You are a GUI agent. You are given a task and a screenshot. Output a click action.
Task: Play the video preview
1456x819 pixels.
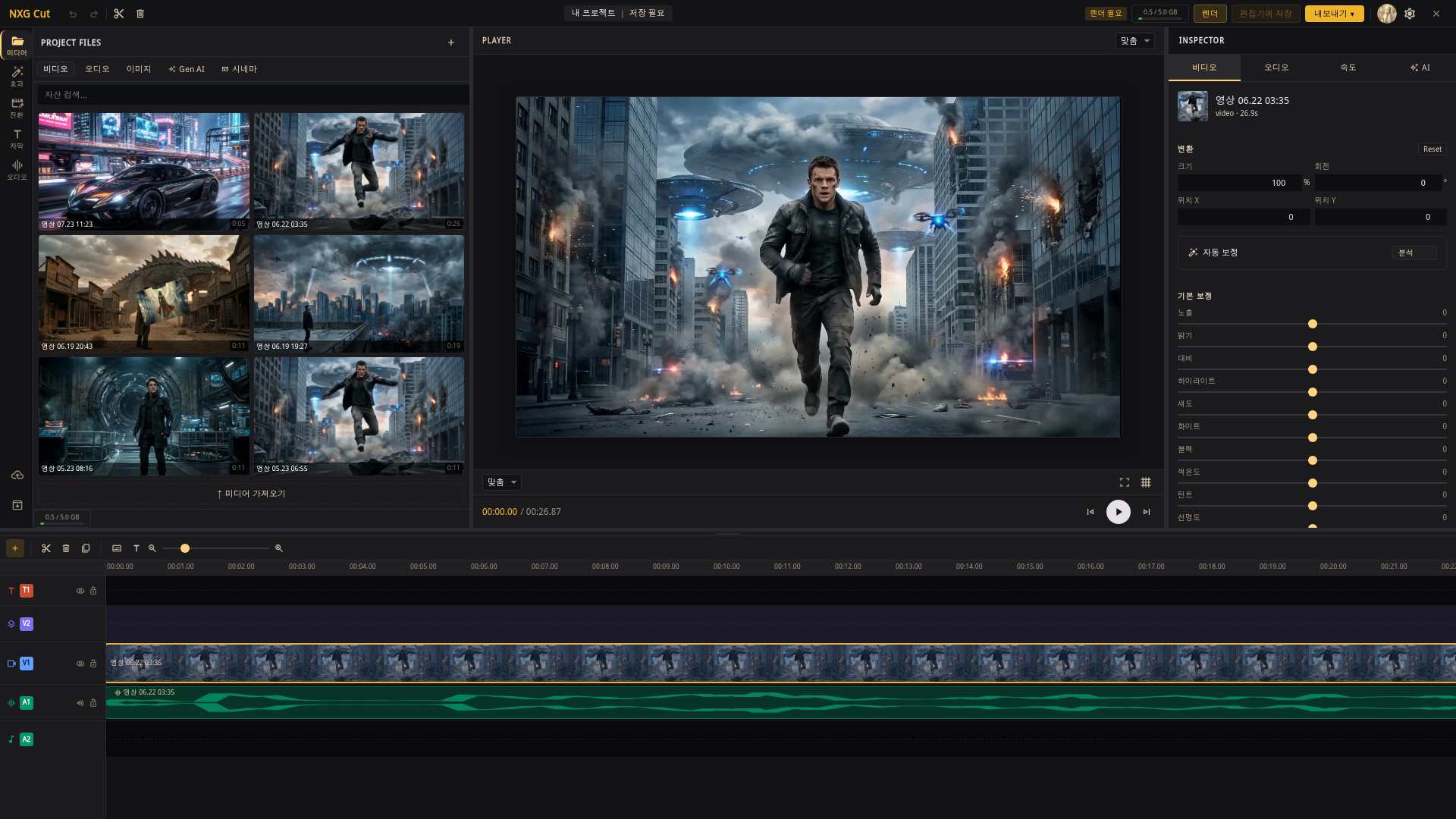point(1119,512)
